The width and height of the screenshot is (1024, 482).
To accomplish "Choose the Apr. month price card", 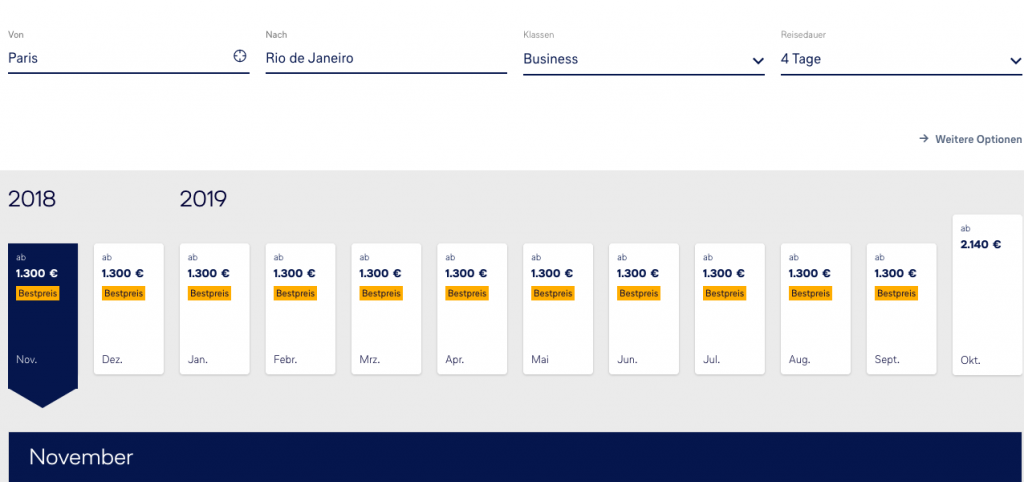I will pyautogui.click(x=473, y=309).
